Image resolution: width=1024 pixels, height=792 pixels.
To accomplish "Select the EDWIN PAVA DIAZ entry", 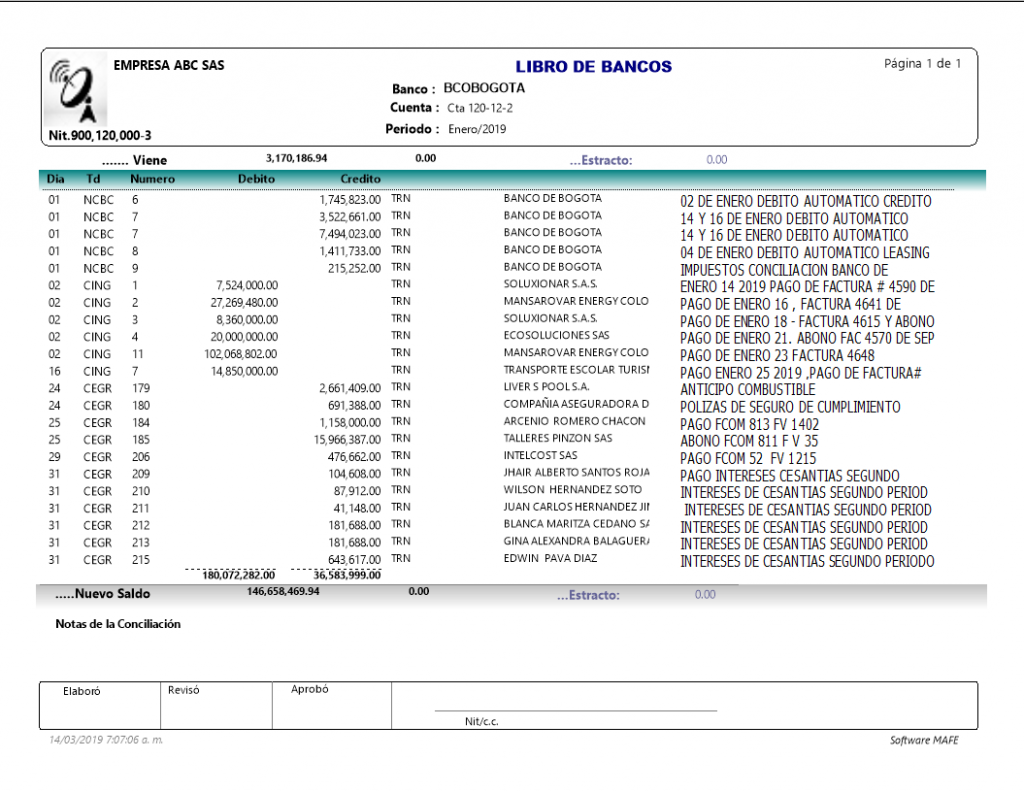I will 552,559.
